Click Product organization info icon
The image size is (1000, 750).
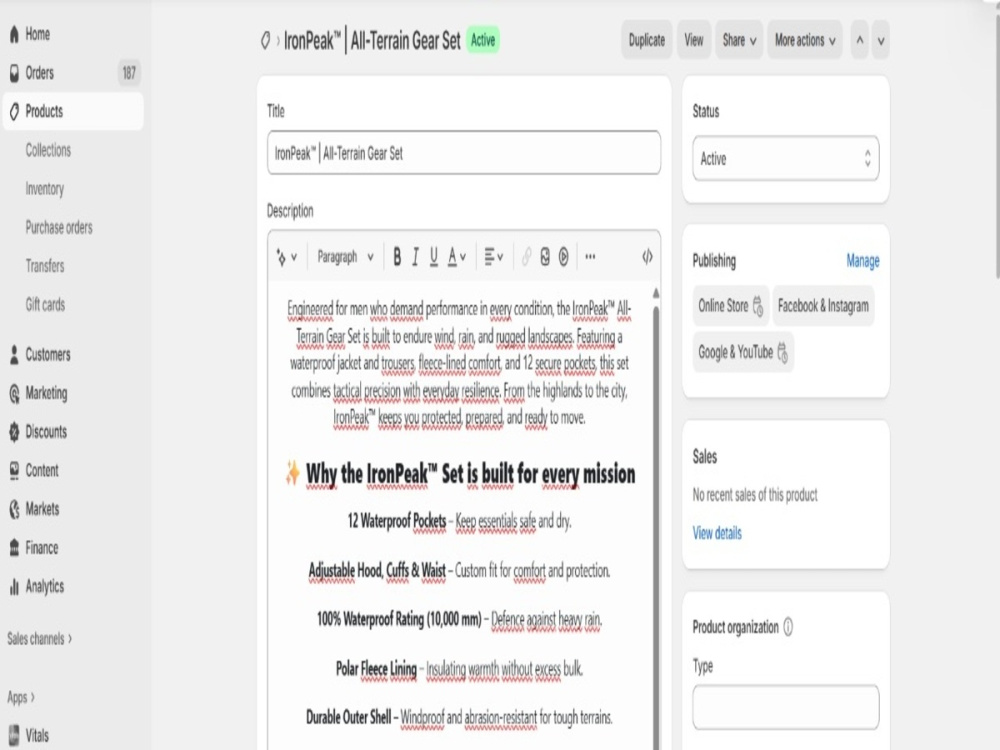[788, 628]
